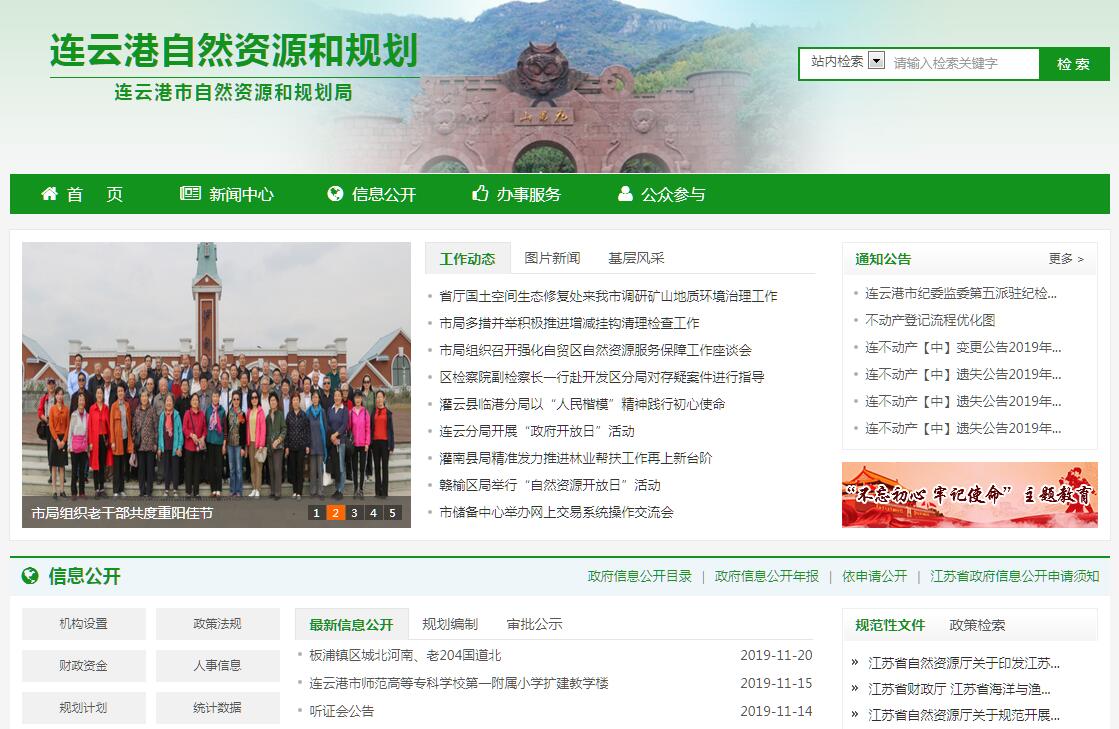Click the home icon in navigation bar
This screenshot has width=1119, height=729.
point(49,194)
